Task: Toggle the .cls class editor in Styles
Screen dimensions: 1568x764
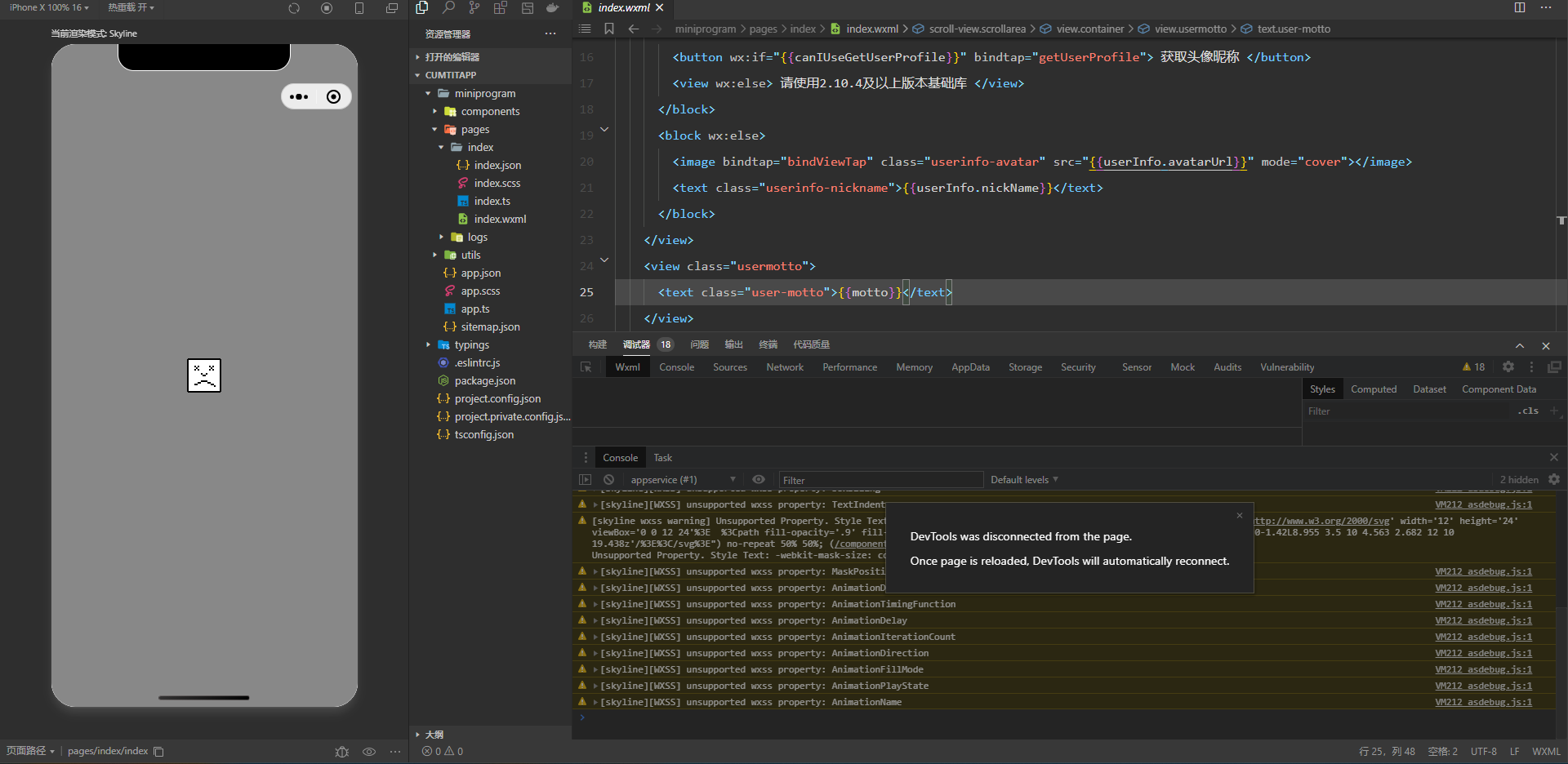Action: point(1528,411)
